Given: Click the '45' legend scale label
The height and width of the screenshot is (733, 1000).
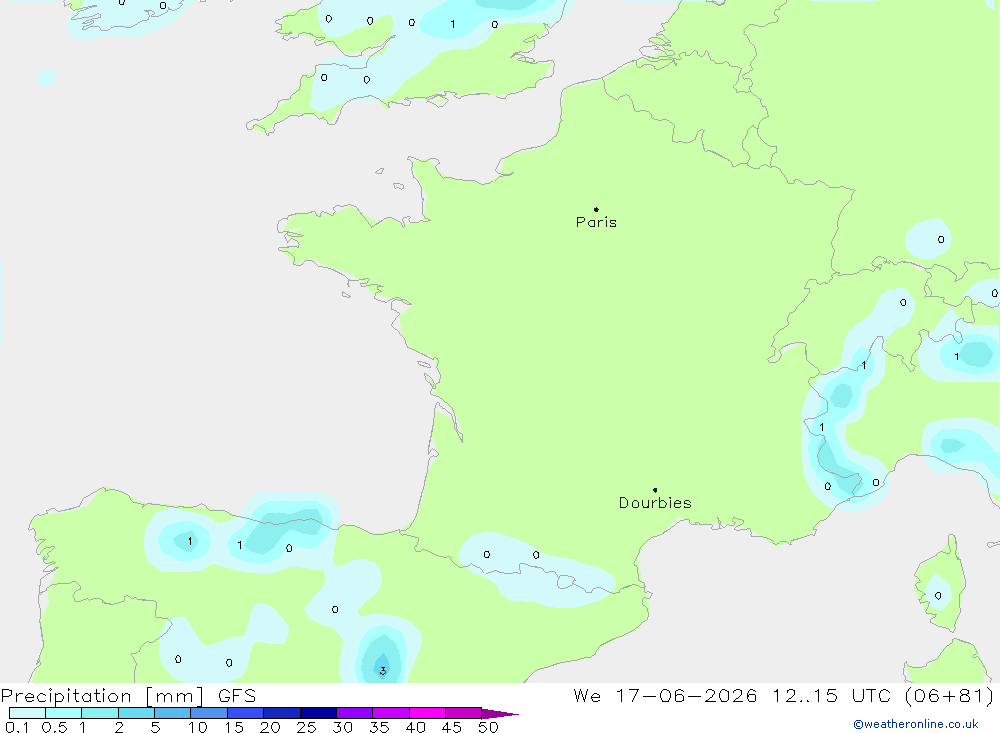Looking at the screenshot, I should 452,727.
